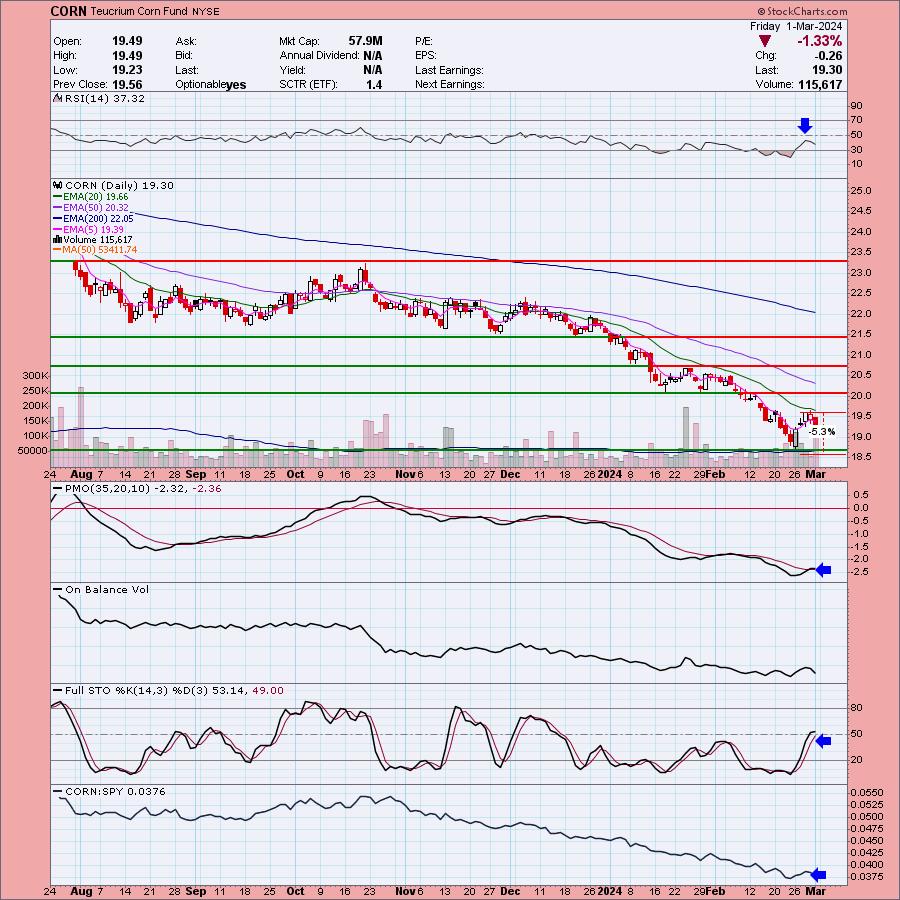Image resolution: width=900 pixels, height=900 pixels.
Task: Click the header Volume value 115,617
Action: pyautogui.click(x=820, y=85)
